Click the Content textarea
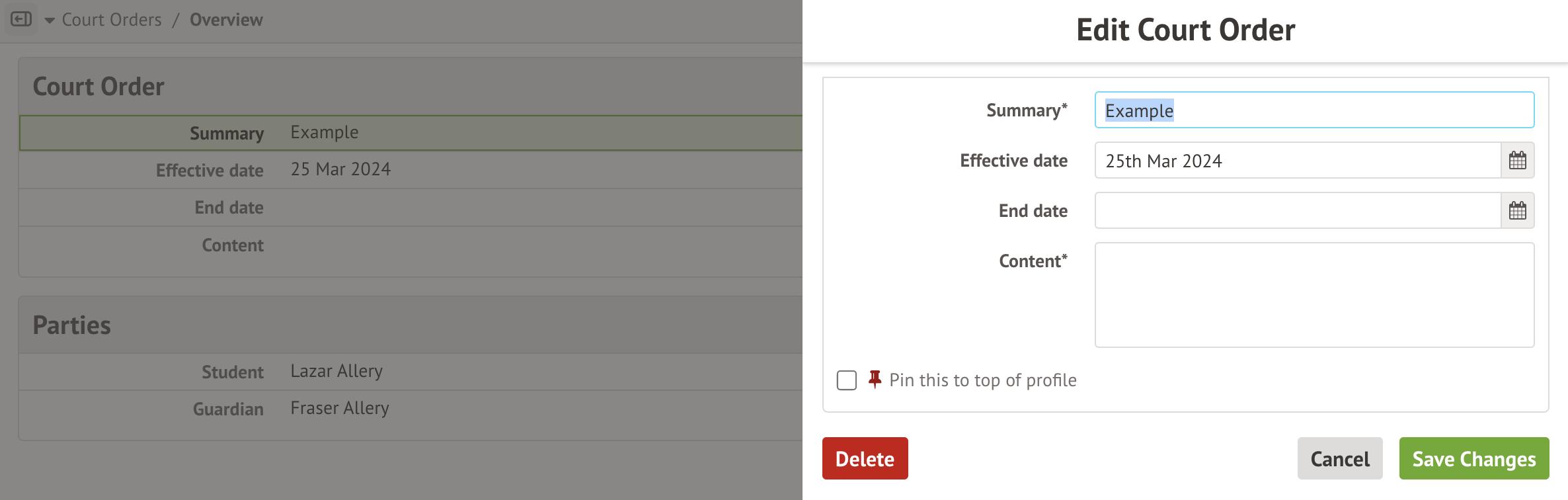Image resolution: width=1568 pixels, height=500 pixels. (x=1314, y=294)
